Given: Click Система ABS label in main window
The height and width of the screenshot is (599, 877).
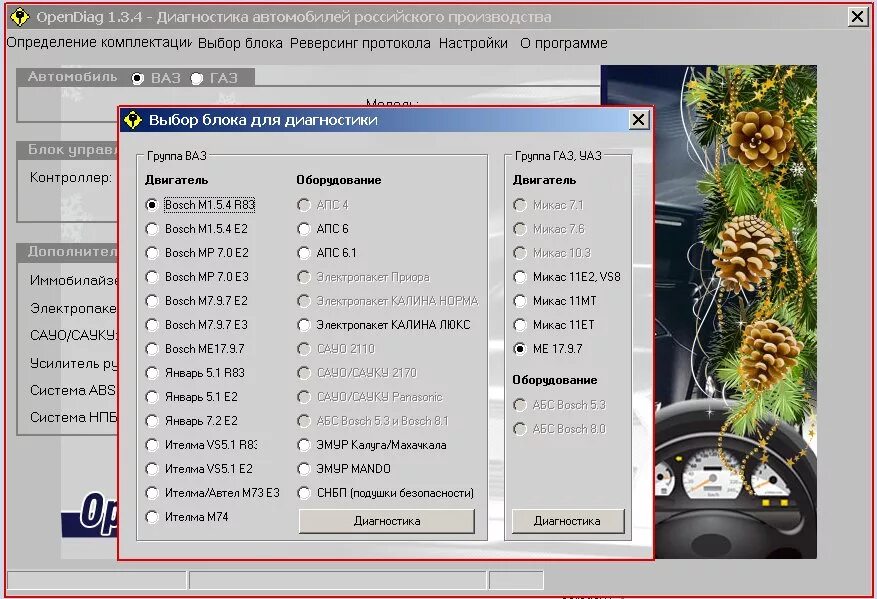Looking at the screenshot, I should tap(73, 390).
